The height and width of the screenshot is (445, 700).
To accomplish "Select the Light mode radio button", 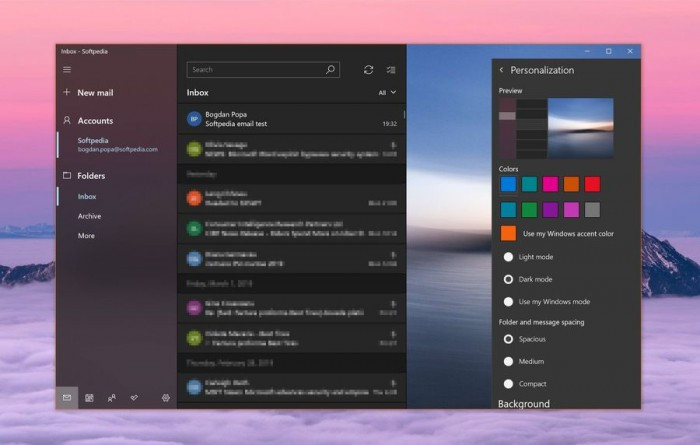I will pos(508,257).
